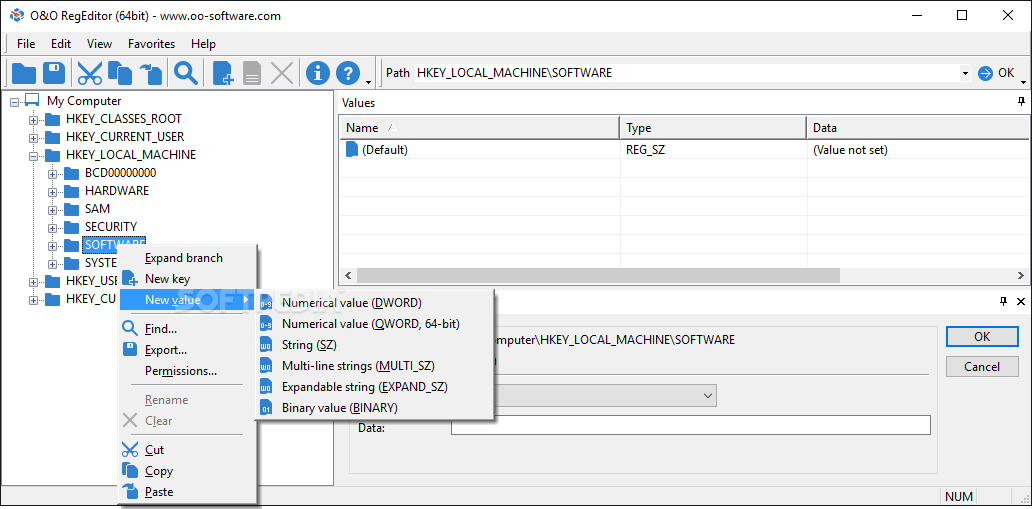The height and width of the screenshot is (509, 1032).
Task: Collapse the HKEY_LOCAL_MACHINE node
Action: click(34, 156)
